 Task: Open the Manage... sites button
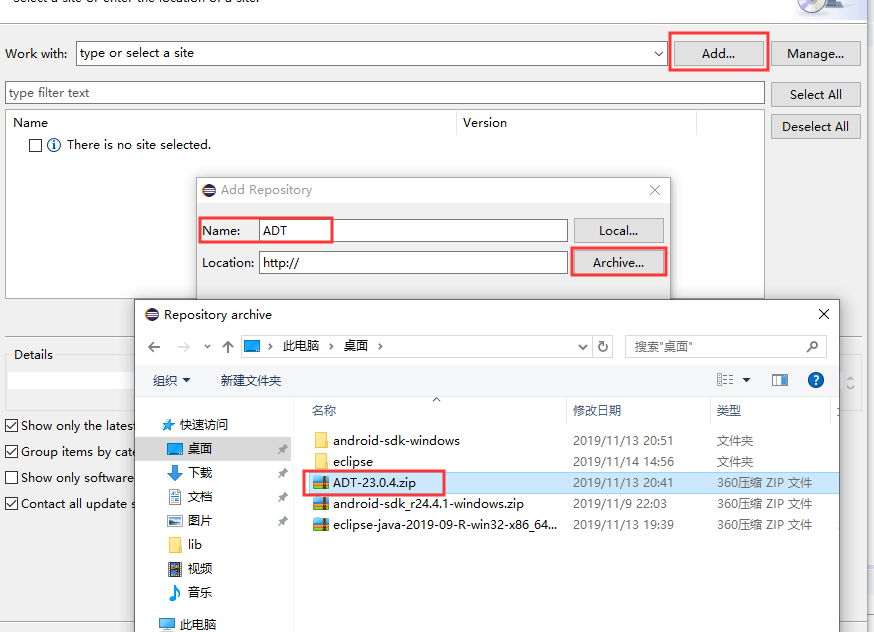815,54
